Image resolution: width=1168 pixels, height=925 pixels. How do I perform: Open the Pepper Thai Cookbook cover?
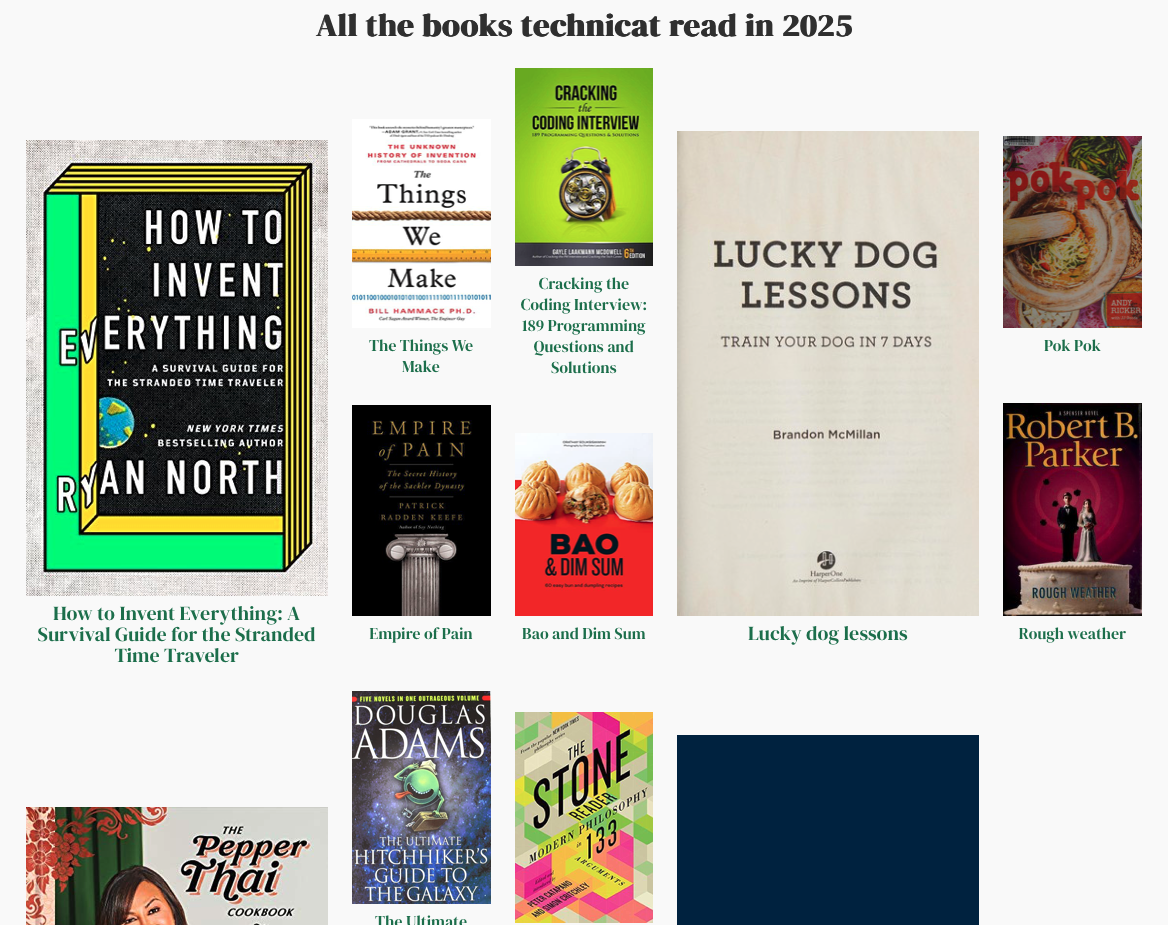(x=177, y=866)
